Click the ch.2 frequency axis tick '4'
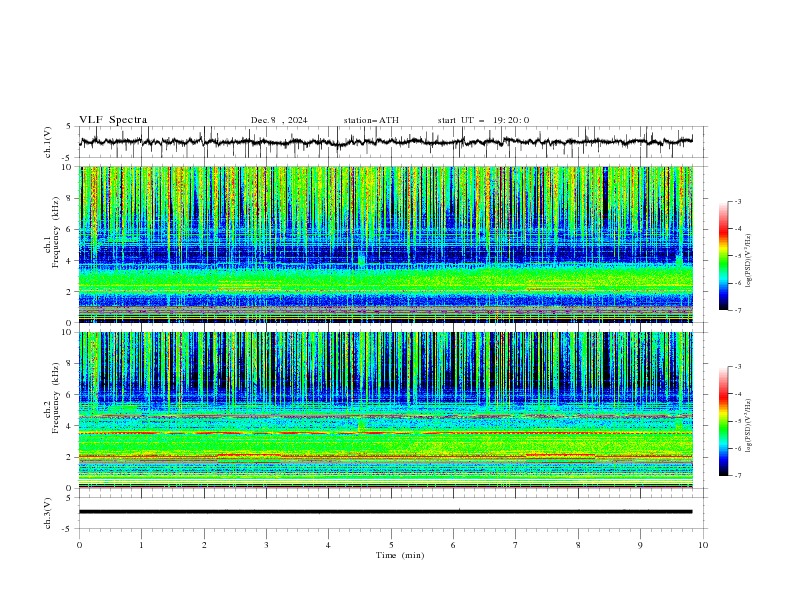The height and width of the screenshot is (612, 792). click(x=71, y=426)
